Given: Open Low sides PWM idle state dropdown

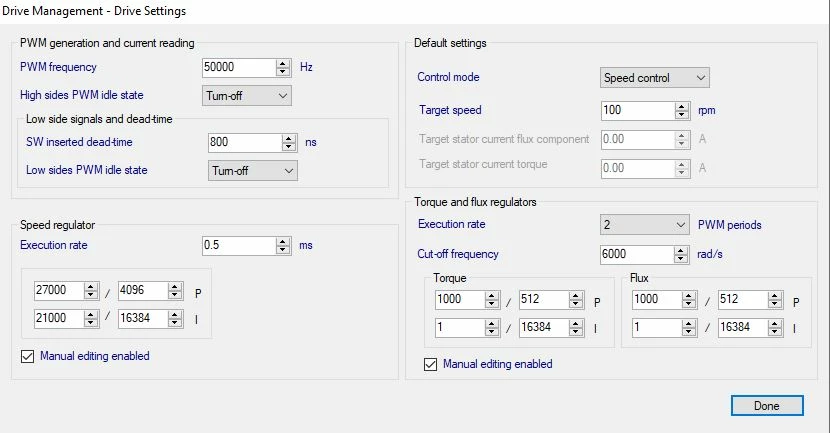Looking at the screenshot, I should (x=252, y=171).
